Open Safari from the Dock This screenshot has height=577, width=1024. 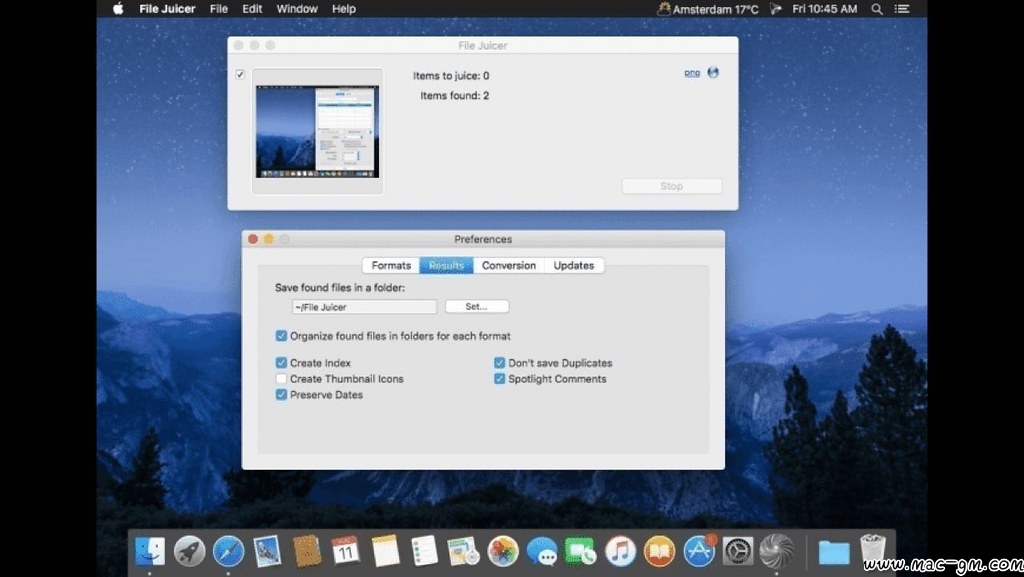coord(228,552)
